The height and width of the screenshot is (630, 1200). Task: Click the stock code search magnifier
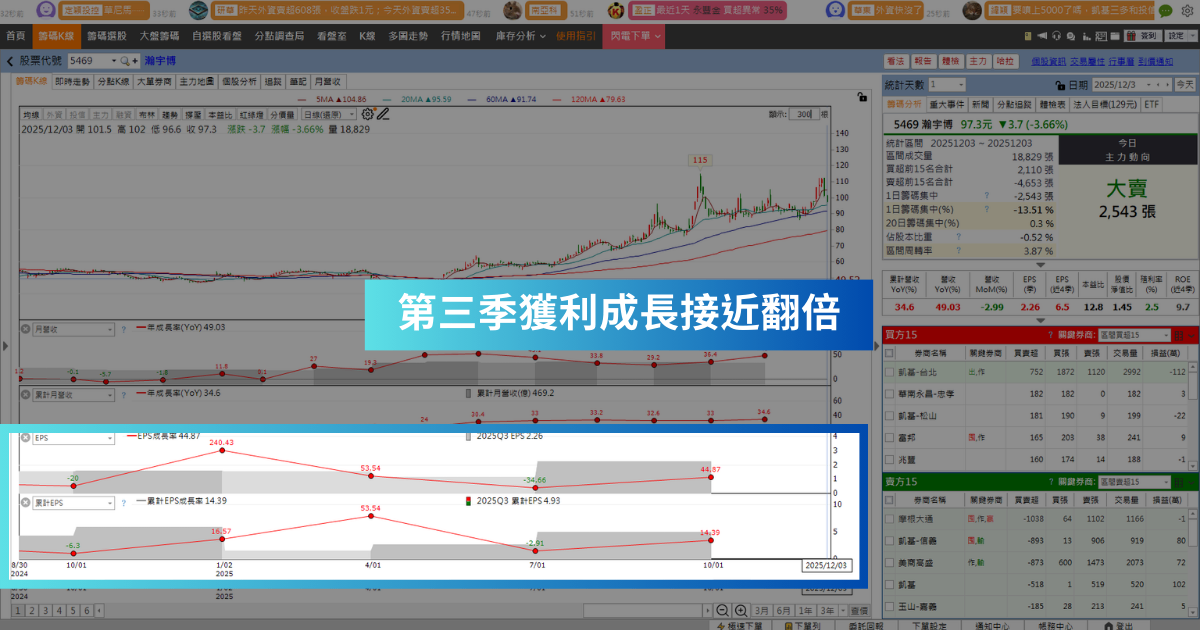126,61
